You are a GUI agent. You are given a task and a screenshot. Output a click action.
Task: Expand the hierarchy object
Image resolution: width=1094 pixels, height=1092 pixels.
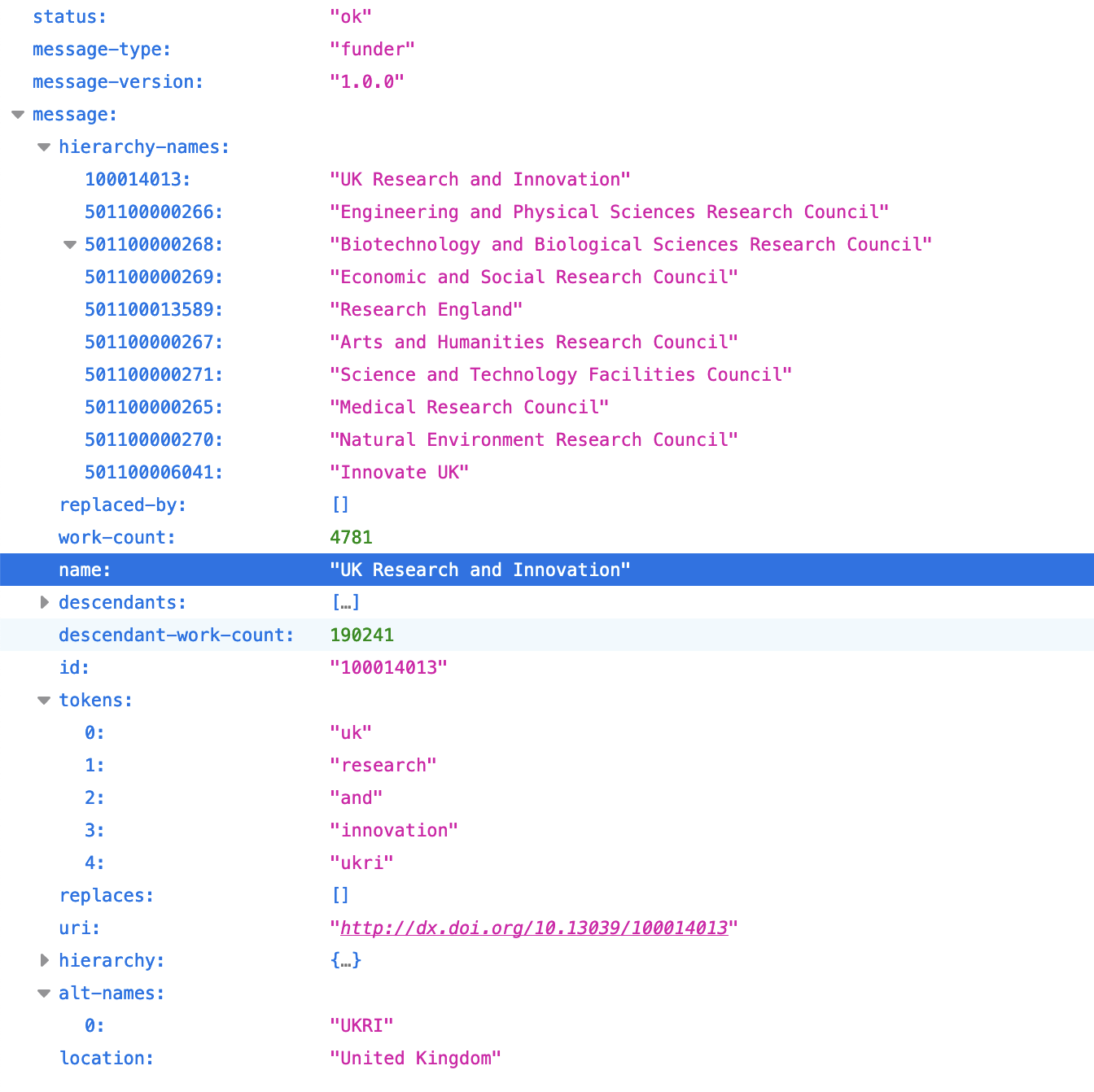(x=44, y=961)
